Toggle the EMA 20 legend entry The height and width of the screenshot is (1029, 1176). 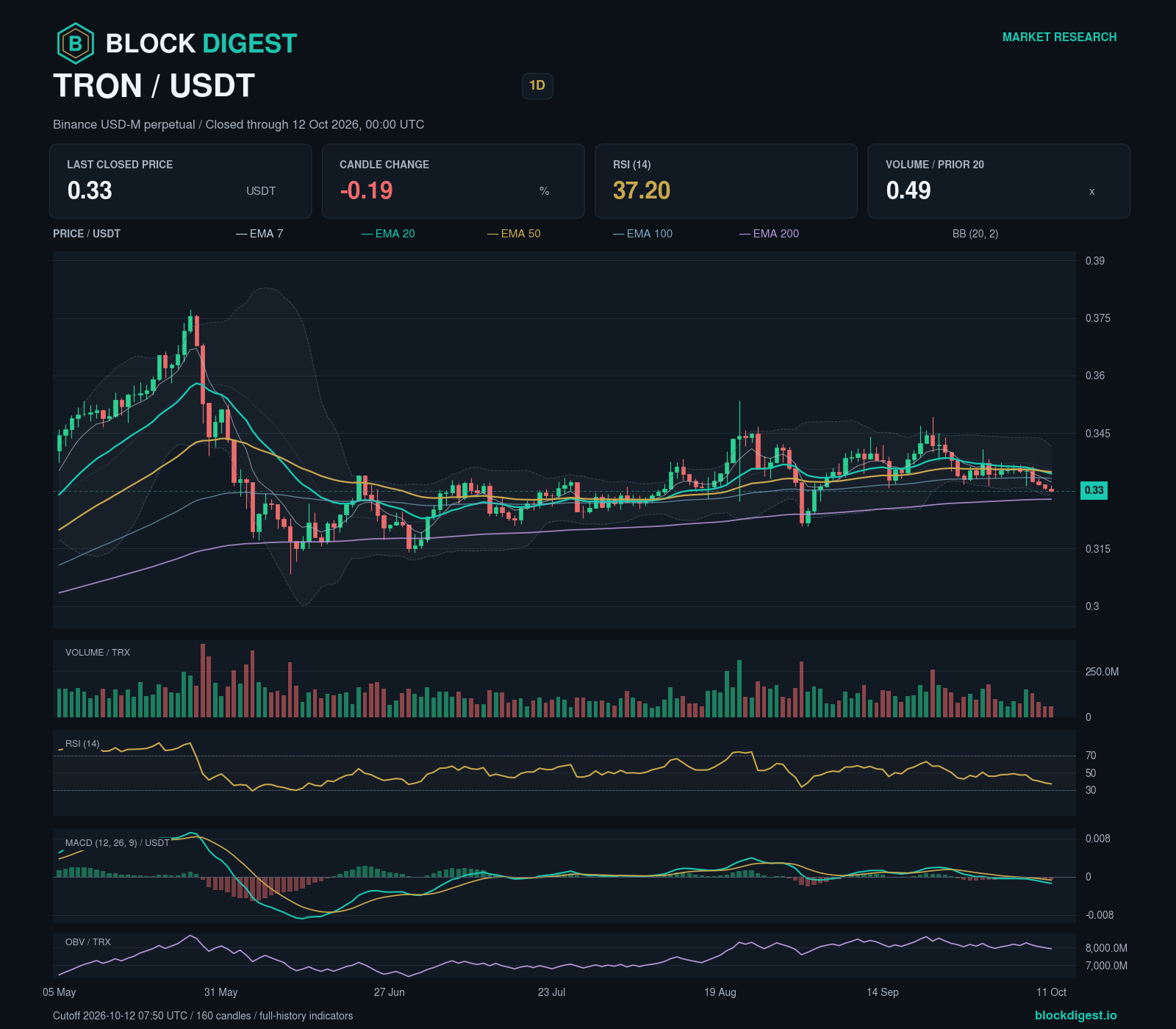388,234
